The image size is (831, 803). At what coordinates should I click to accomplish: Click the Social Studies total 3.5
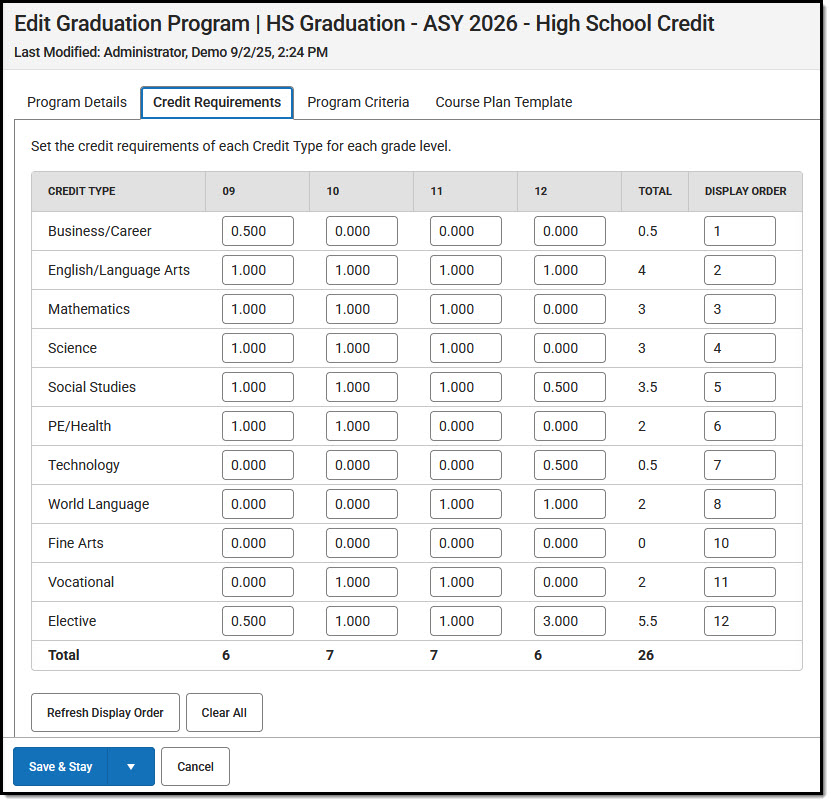pos(647,387)
